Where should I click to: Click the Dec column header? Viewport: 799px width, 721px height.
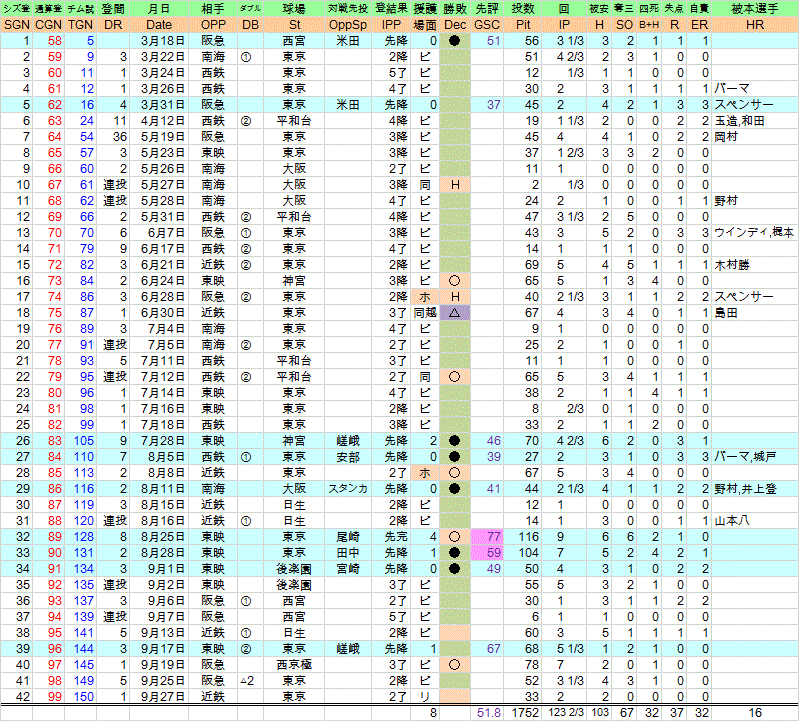455,24
